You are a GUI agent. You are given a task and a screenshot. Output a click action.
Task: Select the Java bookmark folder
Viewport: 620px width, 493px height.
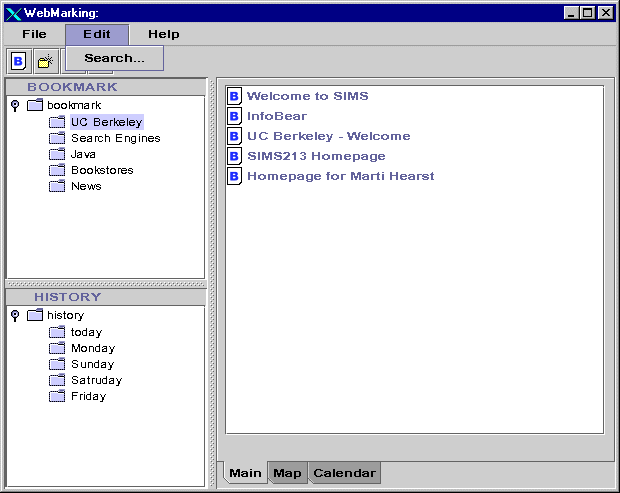pyautogui.click(x=83, y=154)
